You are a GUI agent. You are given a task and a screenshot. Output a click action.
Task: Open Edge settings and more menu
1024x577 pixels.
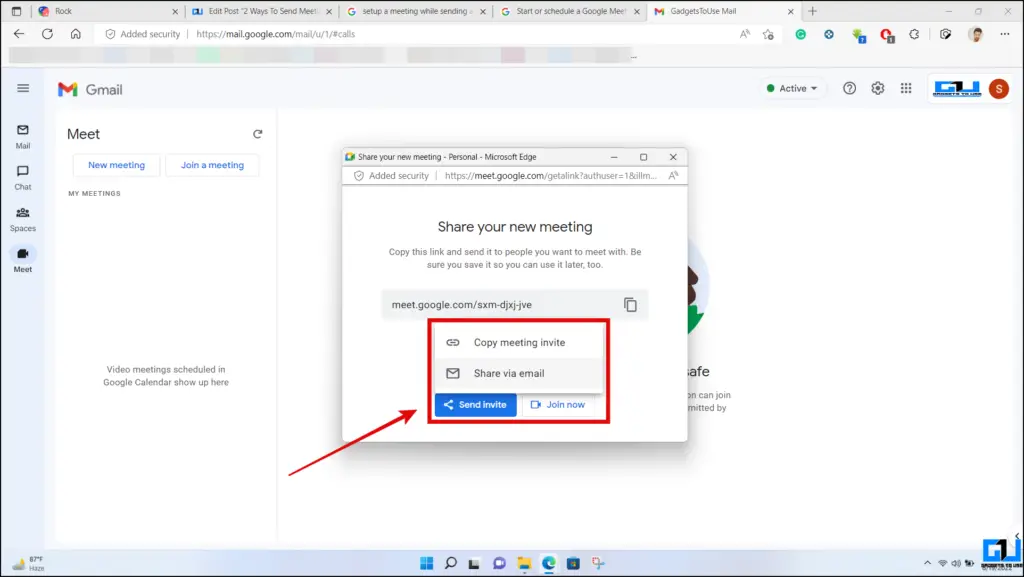[x=1004, y=34]
